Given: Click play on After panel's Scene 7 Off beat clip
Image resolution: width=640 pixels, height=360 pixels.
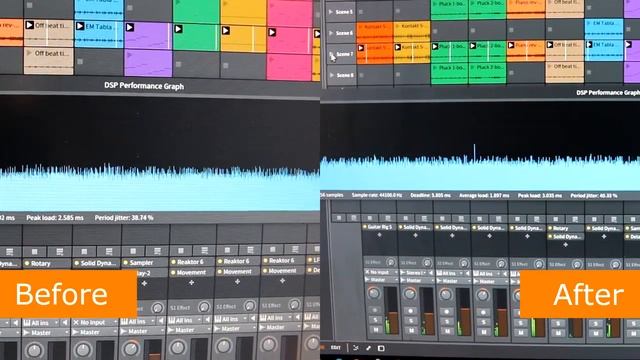Looking at the screenshot, I should (x=550, y=45).
